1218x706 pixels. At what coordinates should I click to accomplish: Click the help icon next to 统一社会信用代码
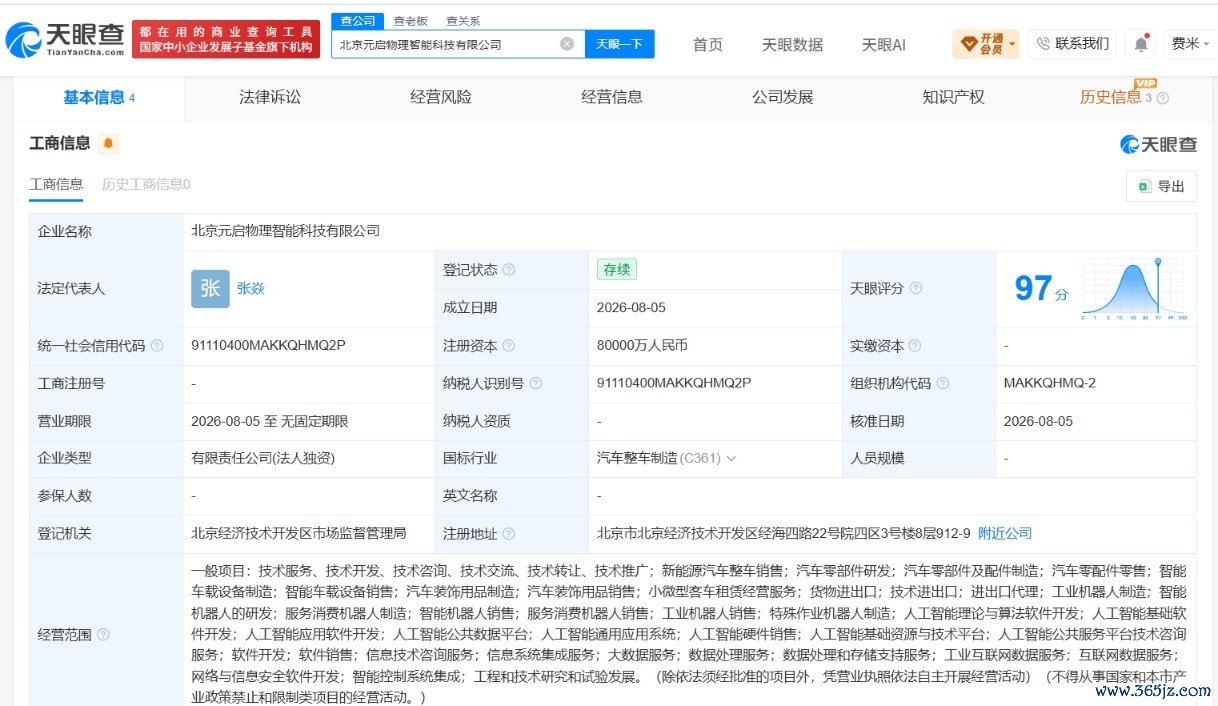[x=156, y=346]
